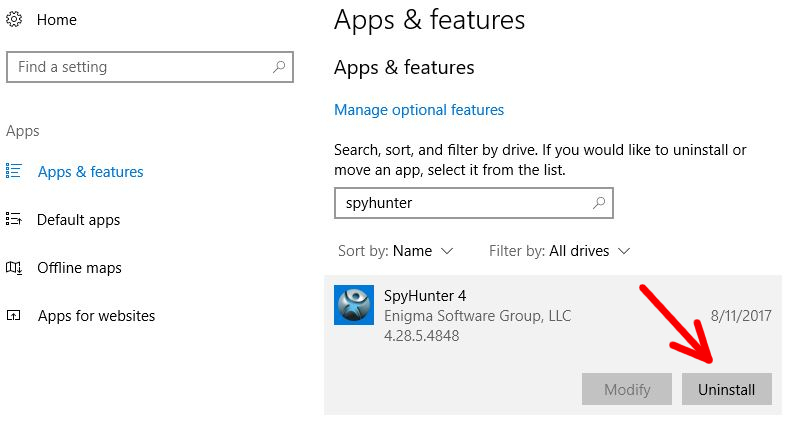Screen dimensions: 799x436
Task: Open Apps for websites section
Action: click(x=96, y=316)
